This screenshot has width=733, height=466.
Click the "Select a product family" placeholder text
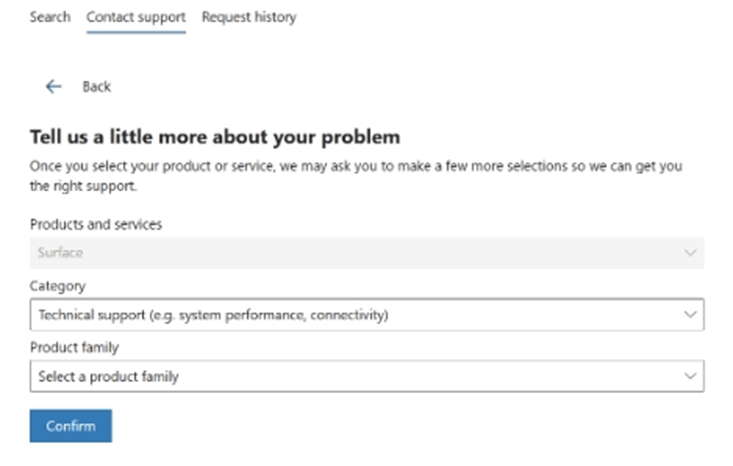[109, 377]
